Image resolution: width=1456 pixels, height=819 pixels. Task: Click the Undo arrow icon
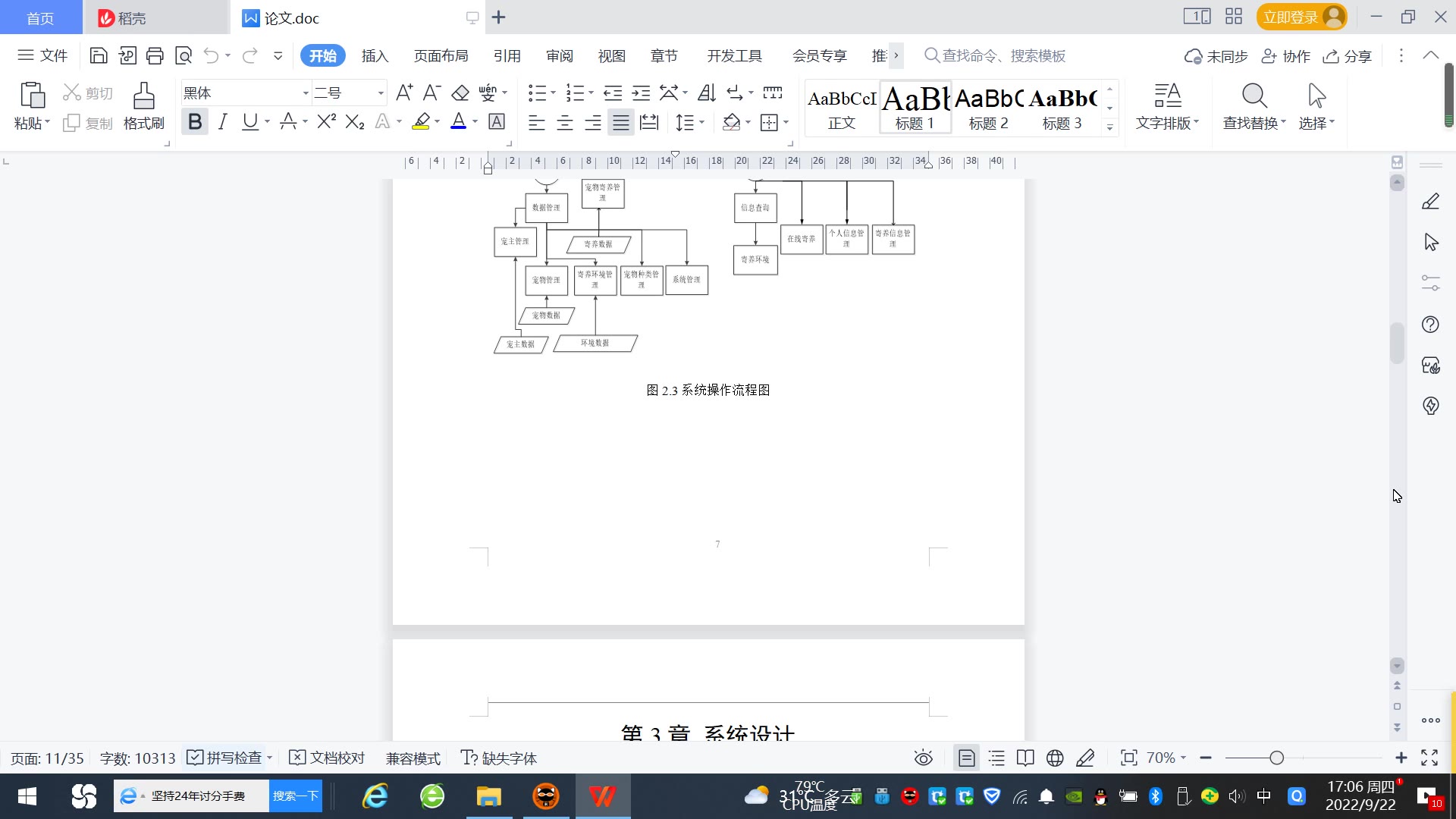[211, 55]
